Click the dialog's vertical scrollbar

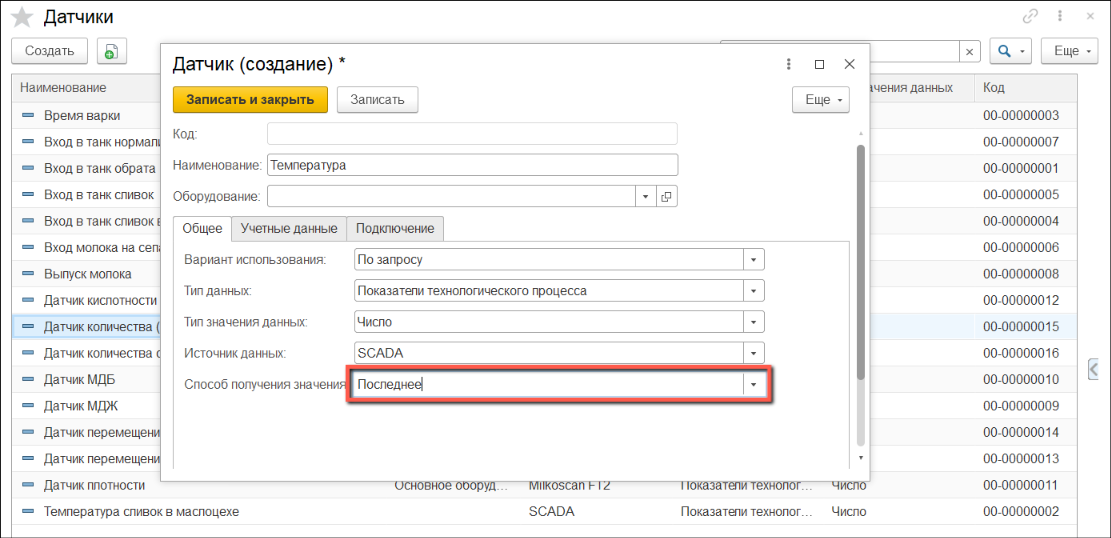coord(860,260)
